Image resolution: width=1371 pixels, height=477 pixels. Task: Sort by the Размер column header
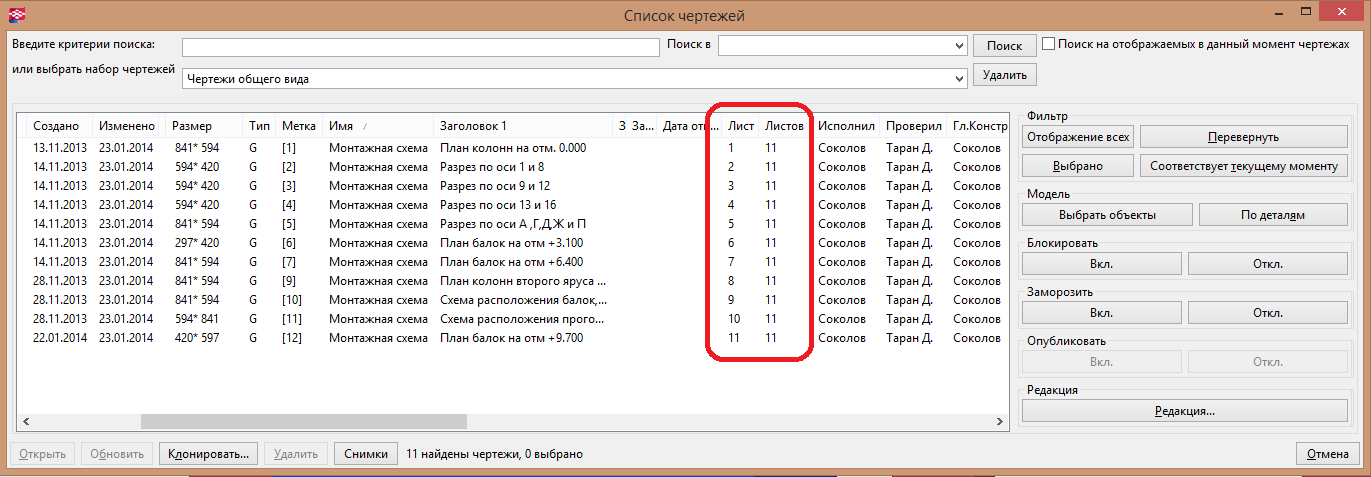205,126
